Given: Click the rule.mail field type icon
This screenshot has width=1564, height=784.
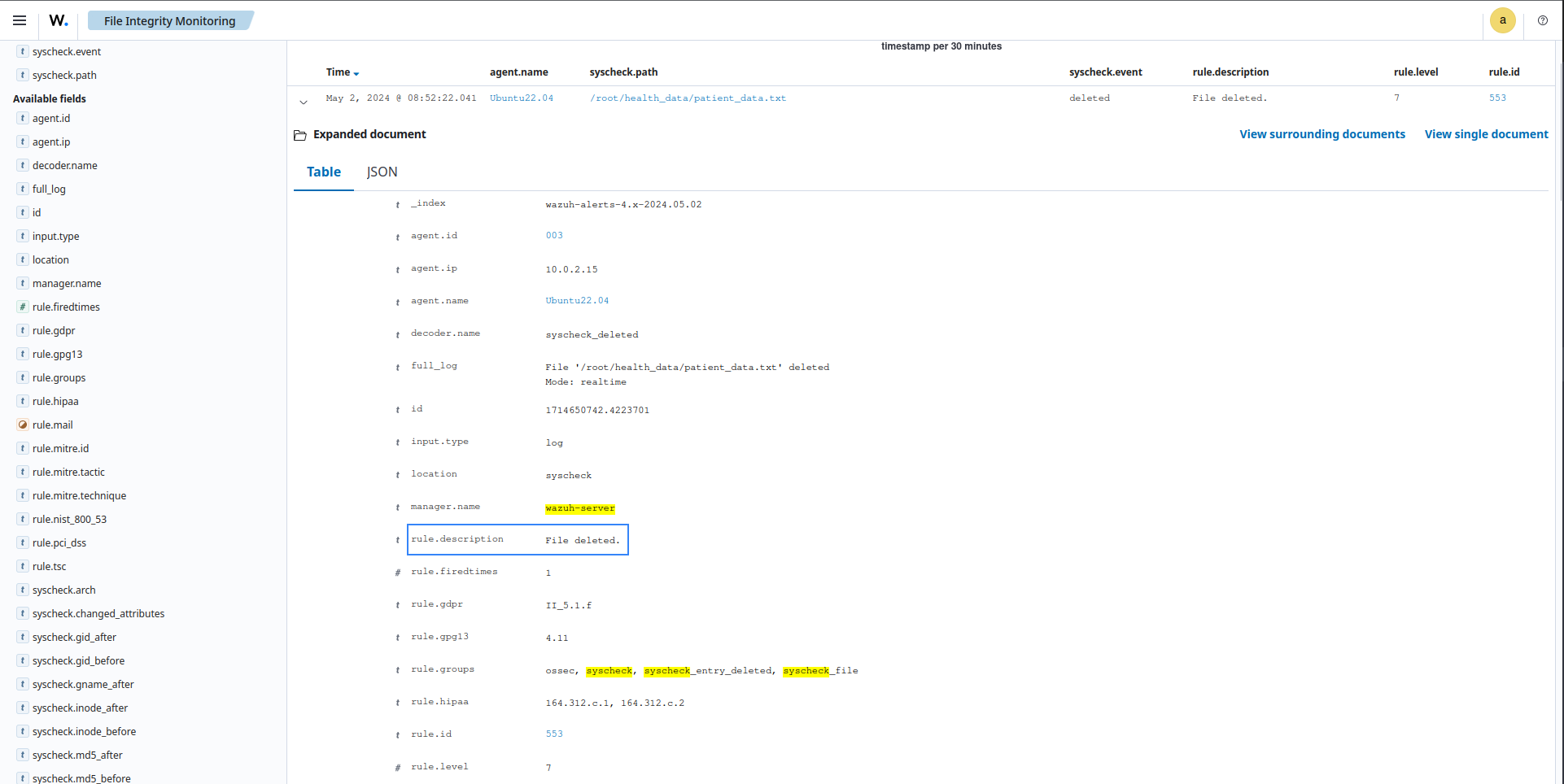Looking at the screenshot, I should tap(23, 425).
